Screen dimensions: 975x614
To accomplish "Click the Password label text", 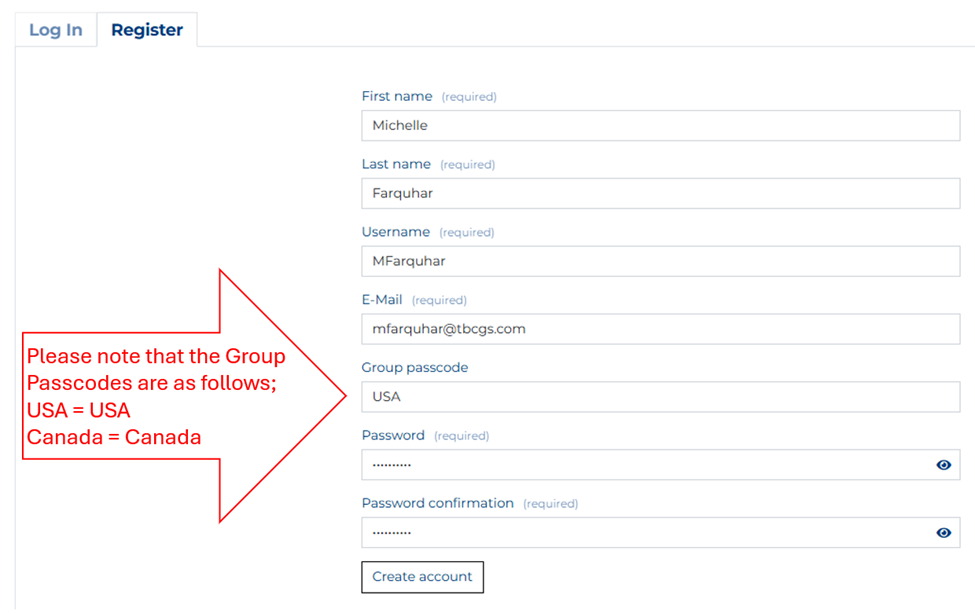I will tap(393, 436).
